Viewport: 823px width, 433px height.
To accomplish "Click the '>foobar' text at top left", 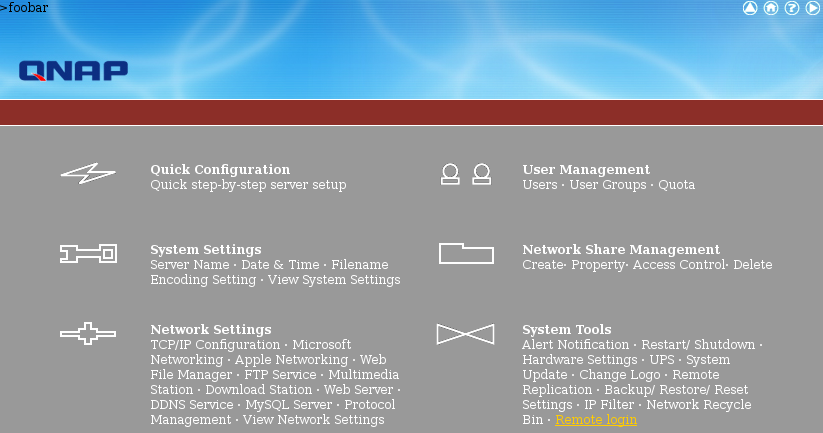I will (24, 7).
